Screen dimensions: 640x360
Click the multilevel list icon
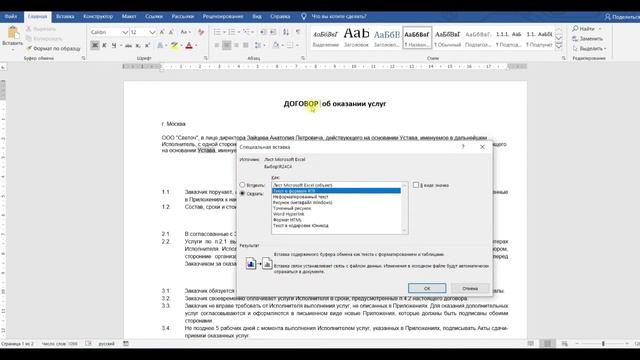click(x=246, y=32)
